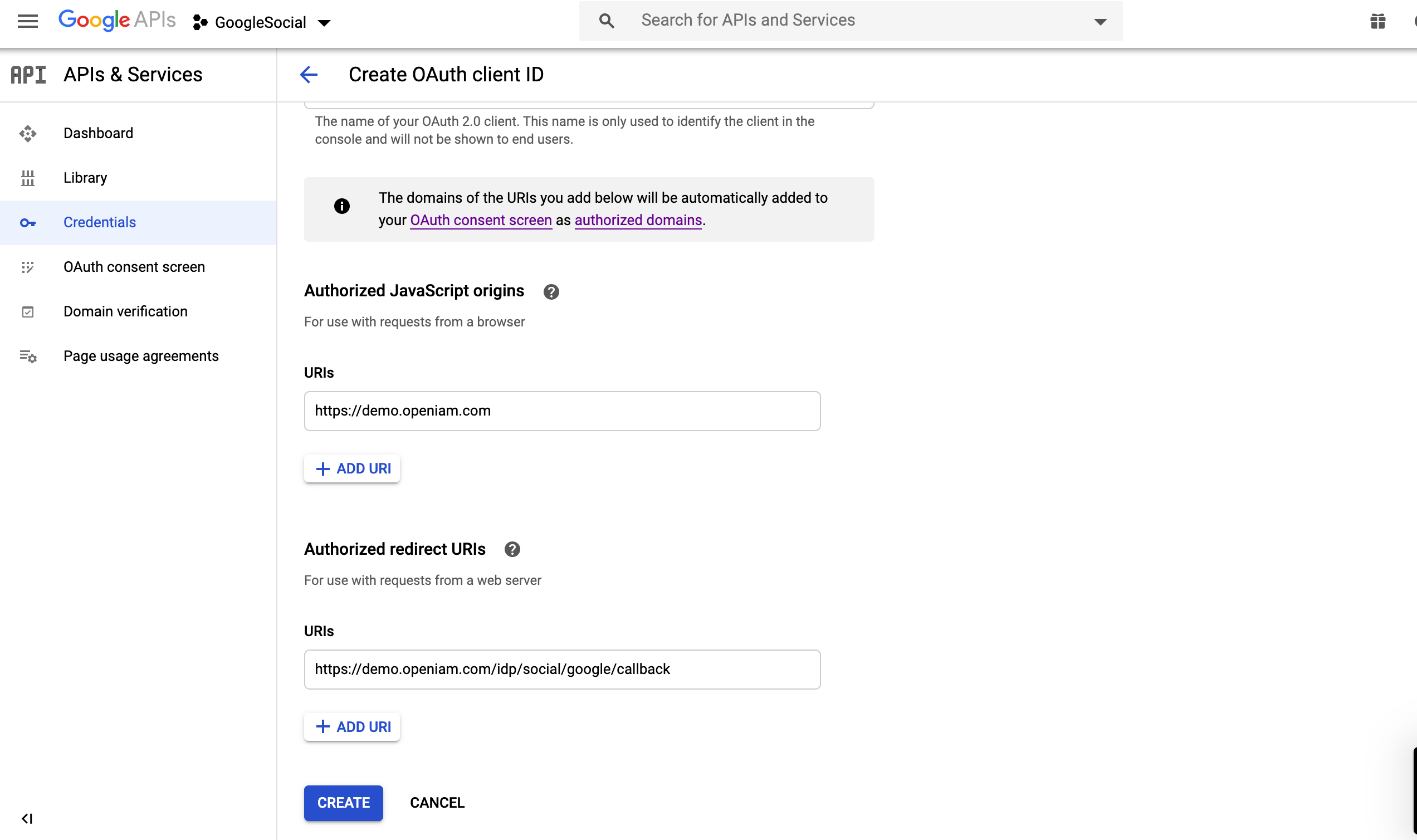Click the Library icon in sidebar
The width and height of the screenshot is (1417, 840).
pyautogui.click(x=27, y=177)
